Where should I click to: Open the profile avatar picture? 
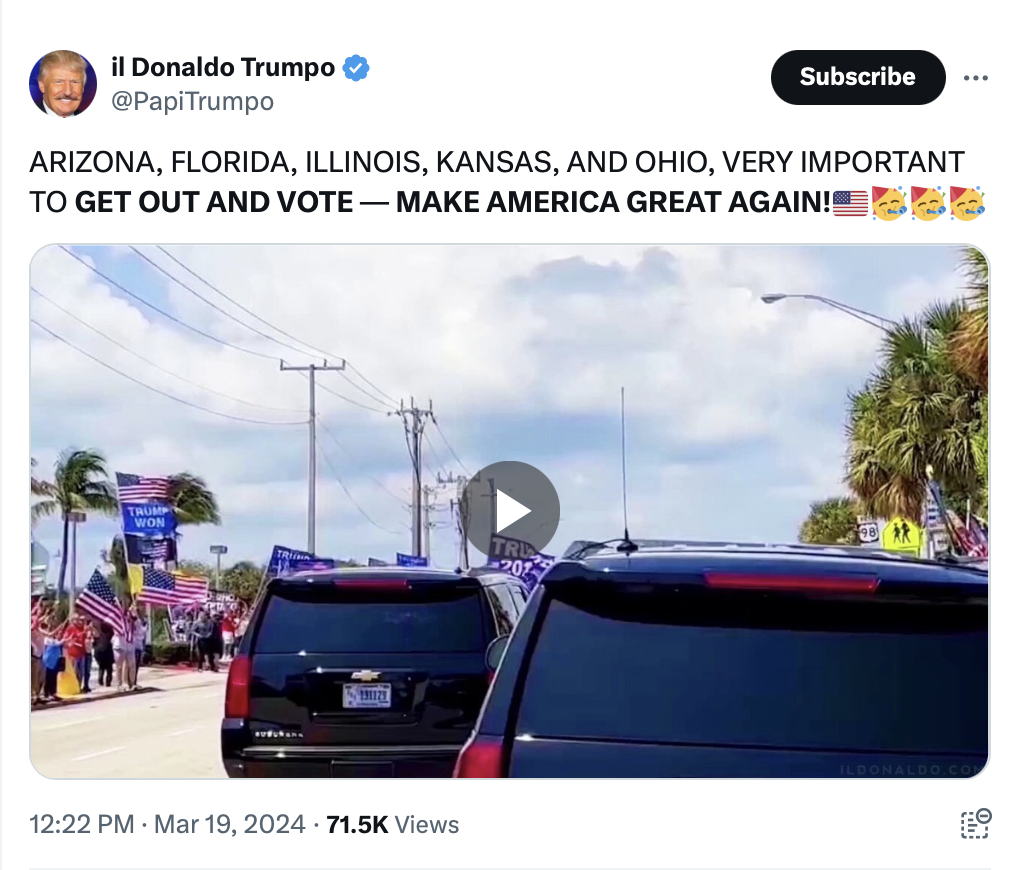(63, 84)
